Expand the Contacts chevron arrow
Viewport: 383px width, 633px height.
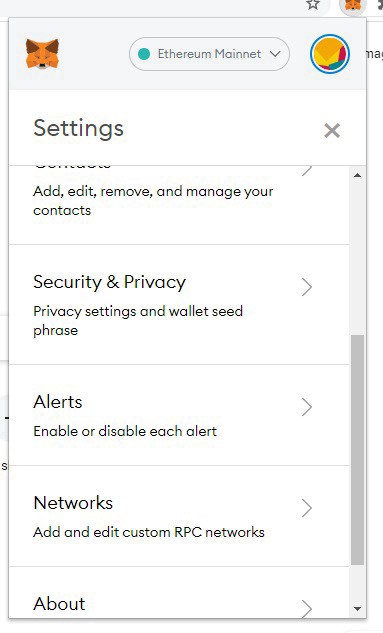coord(307,171)
